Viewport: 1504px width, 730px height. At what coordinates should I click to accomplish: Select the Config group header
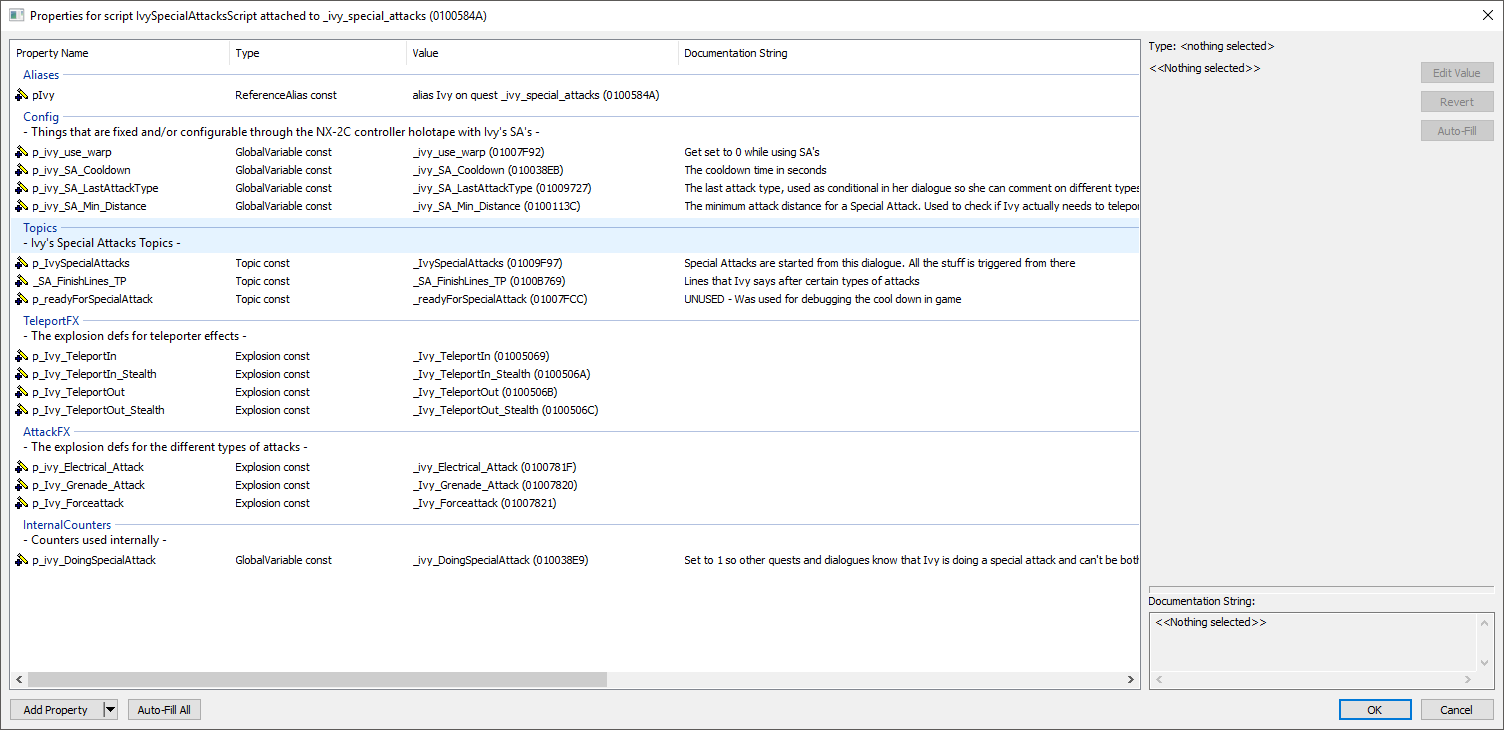point(41,117)
